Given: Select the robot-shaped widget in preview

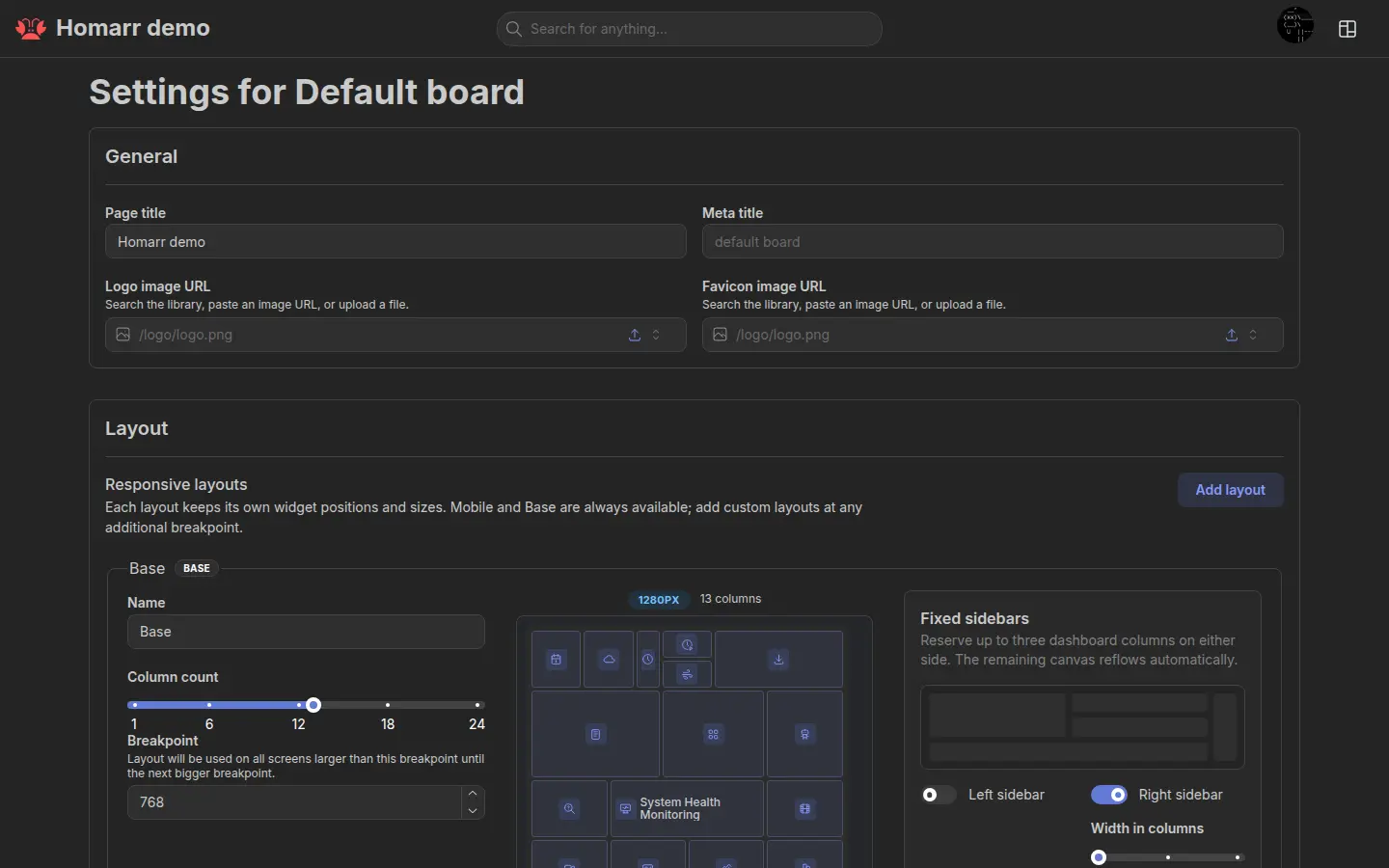Looking at the screenshot, I should pyautogui.click(x=804, y=734).
